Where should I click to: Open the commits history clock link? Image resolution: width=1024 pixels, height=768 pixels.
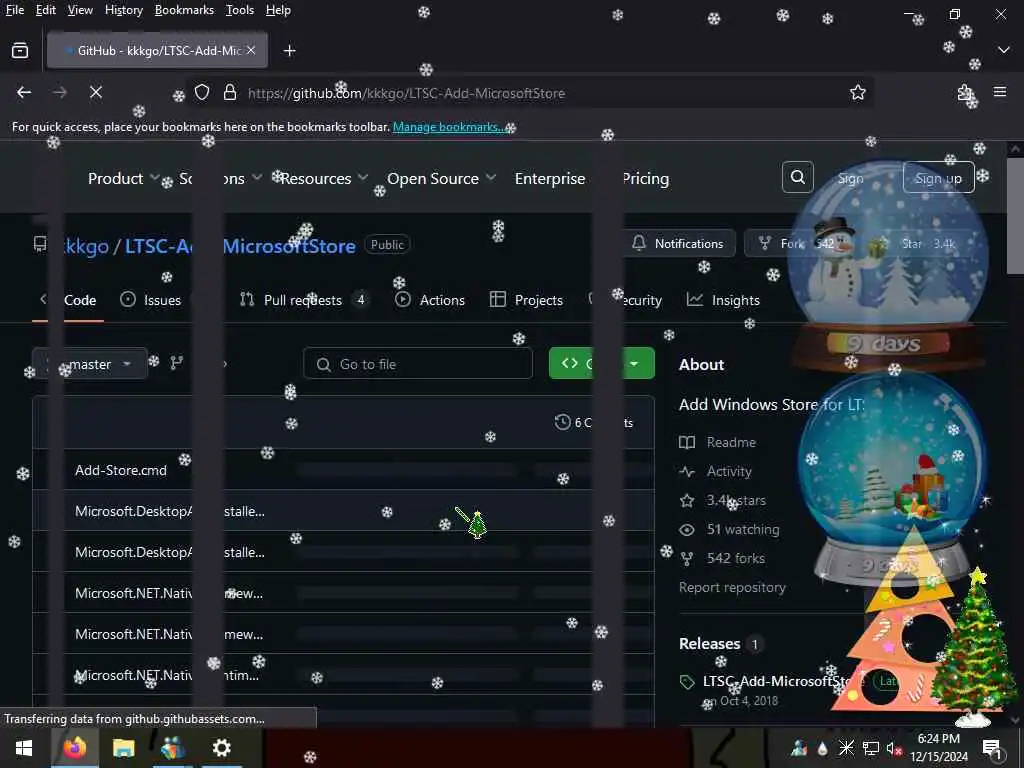coord(594,423)
